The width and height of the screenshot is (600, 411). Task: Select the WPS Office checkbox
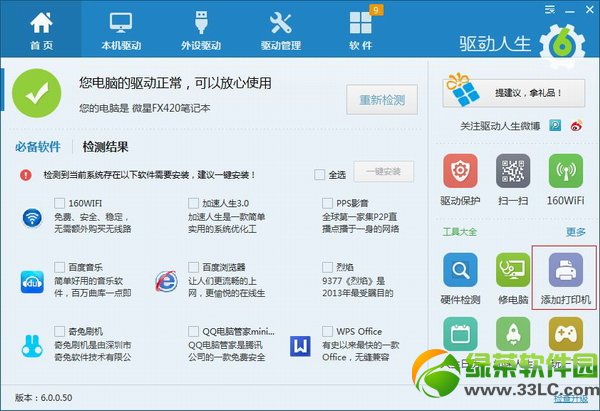click(x=327, y=331)
